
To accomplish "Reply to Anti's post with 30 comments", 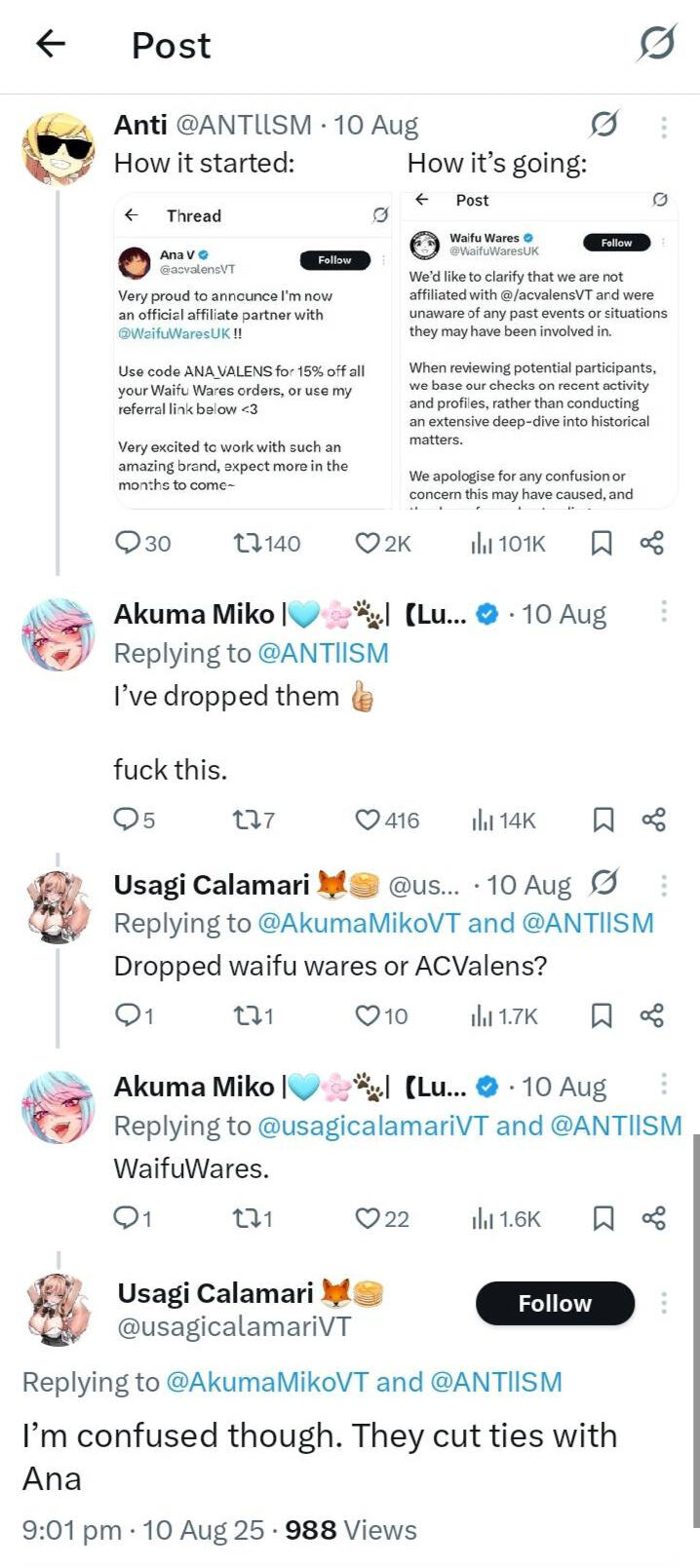I will coord(129,543).
